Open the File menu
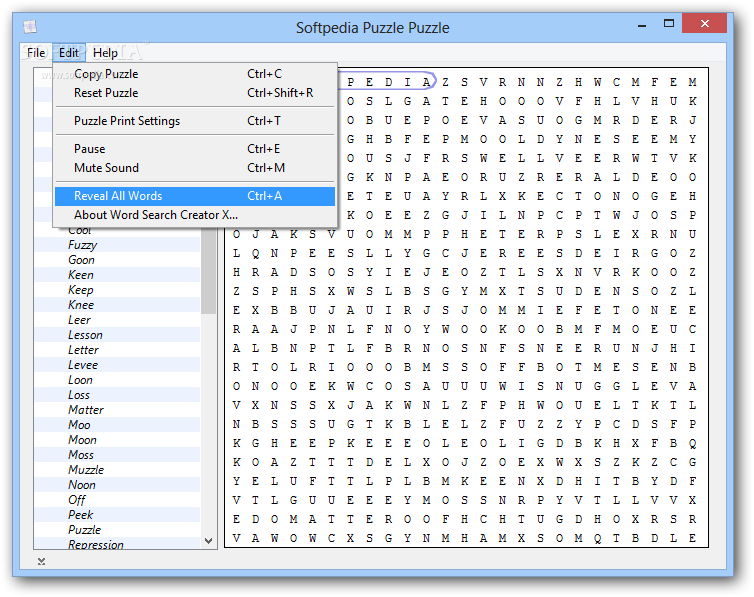 point(36,52)
